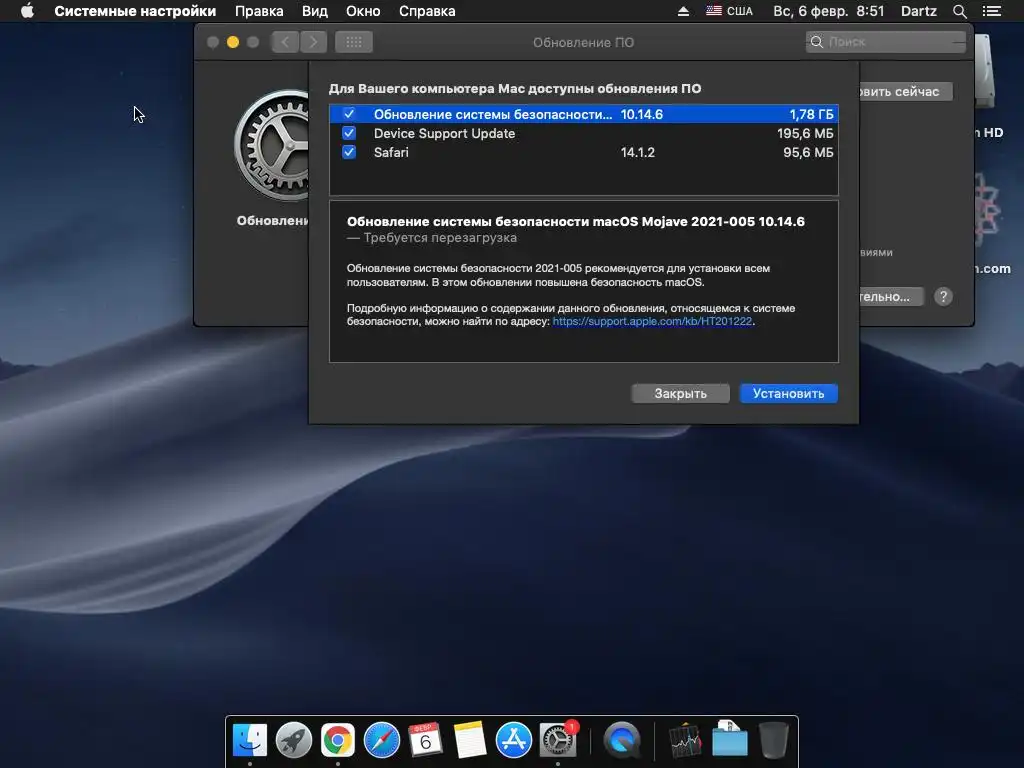This screenshot has height=768, width=1024.
Task: Open Calendar showing 6 in dock
Action: point(425,740)
